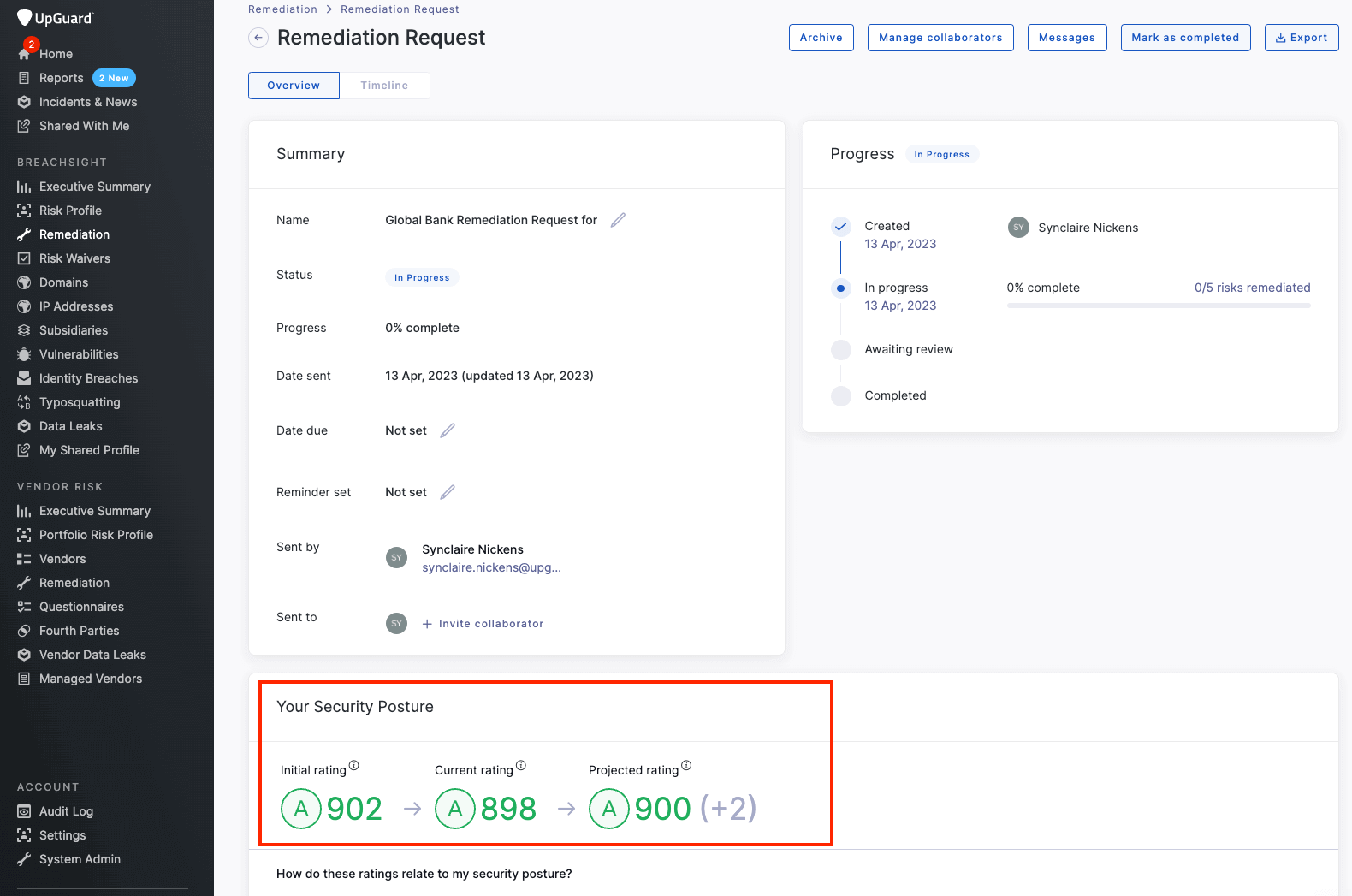1352x896 pixels.
Task: Expand 'How do these ratings relate' section
Action: pos(424,874)
